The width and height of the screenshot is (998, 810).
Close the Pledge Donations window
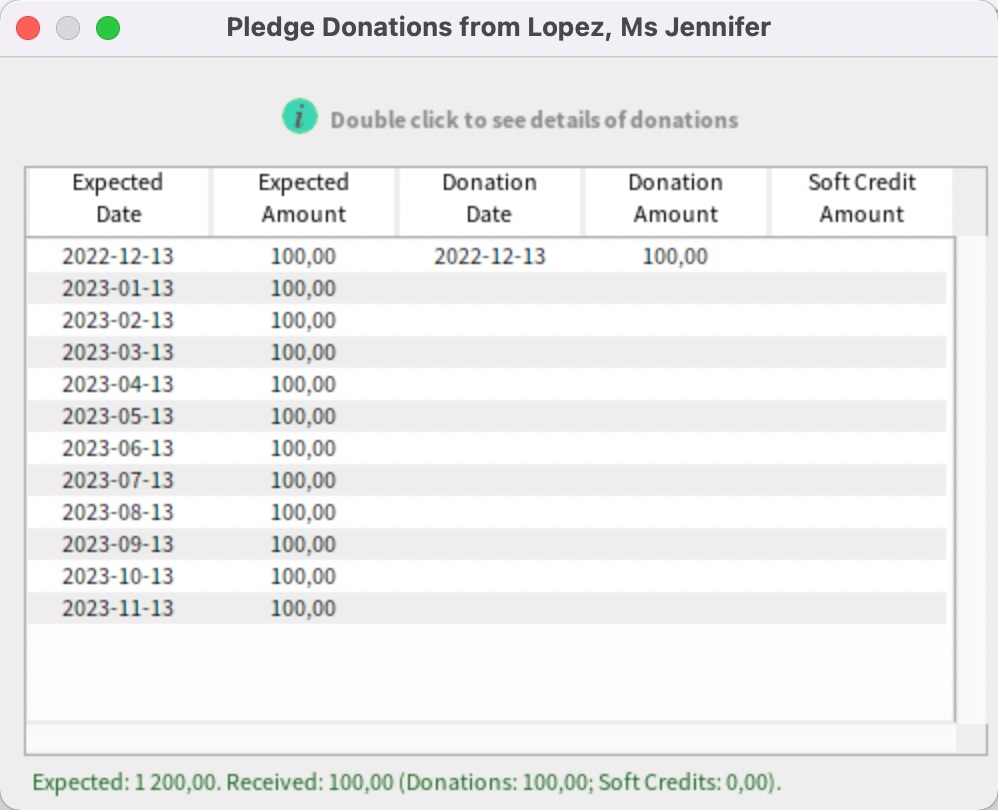[x=28, y=28]
